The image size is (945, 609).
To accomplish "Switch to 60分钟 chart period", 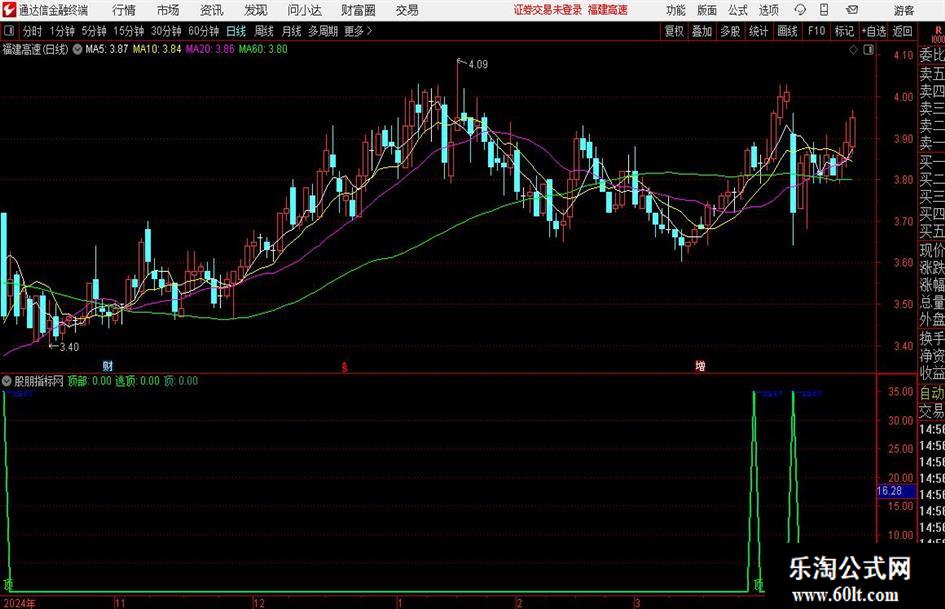I will 204,31.
